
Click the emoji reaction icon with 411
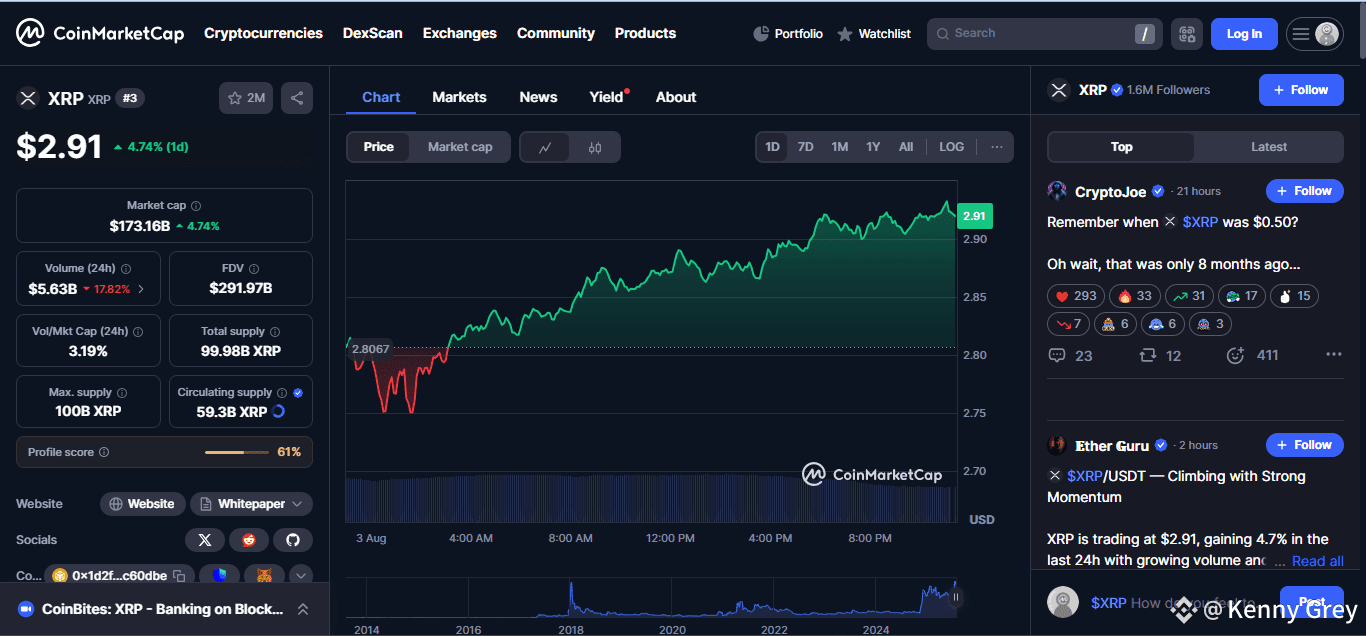point(1235,355)
